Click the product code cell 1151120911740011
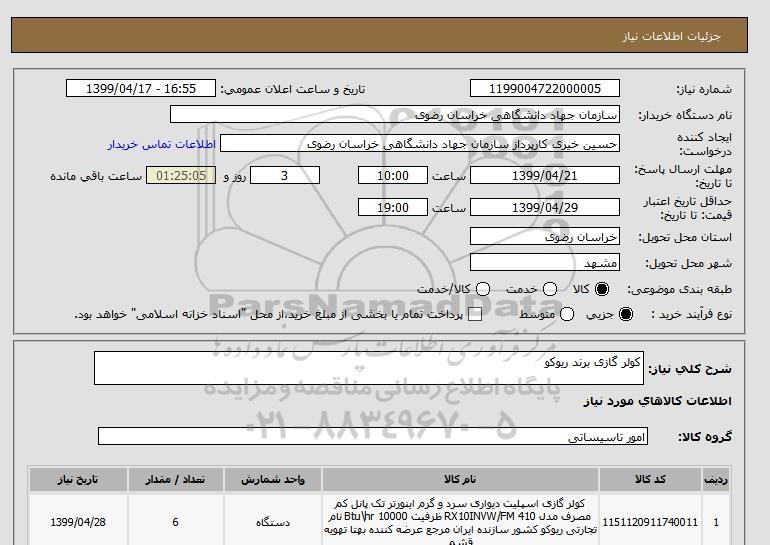The width and height of the screenshot is (770, 545). [650, 522]
